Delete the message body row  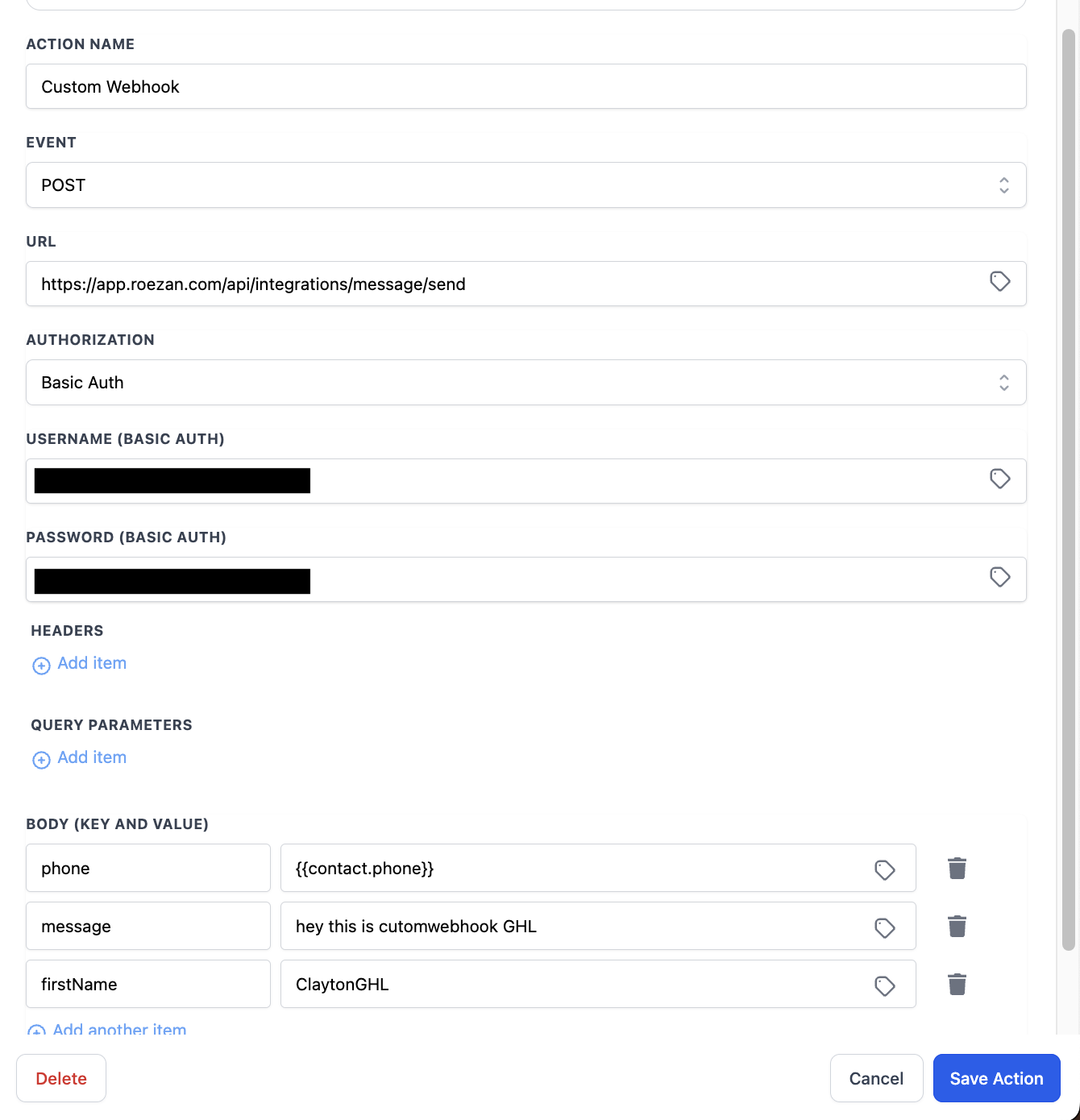[957, 926]
